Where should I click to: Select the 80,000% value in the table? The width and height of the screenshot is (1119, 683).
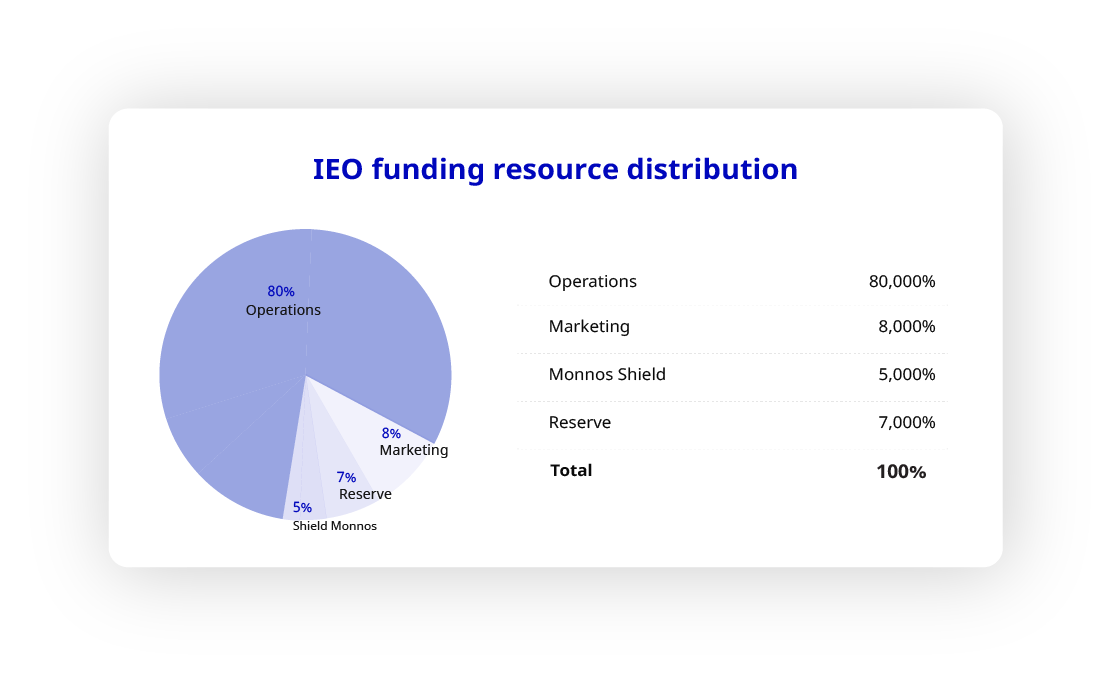902,281
